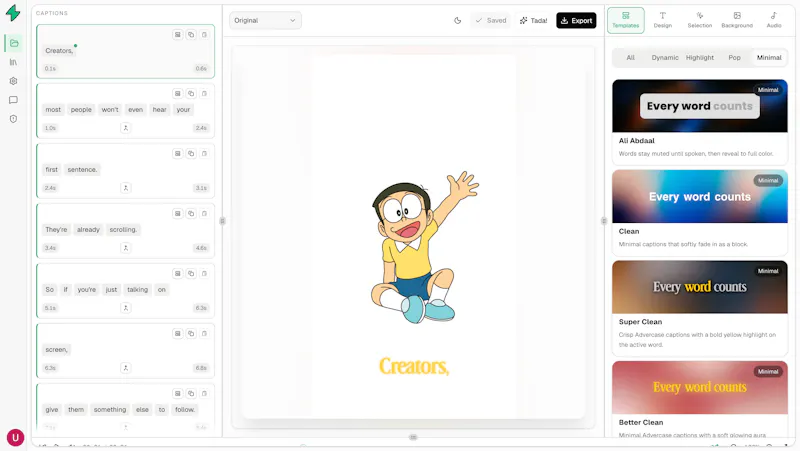Open the shield privacy icon

[13, 119]
